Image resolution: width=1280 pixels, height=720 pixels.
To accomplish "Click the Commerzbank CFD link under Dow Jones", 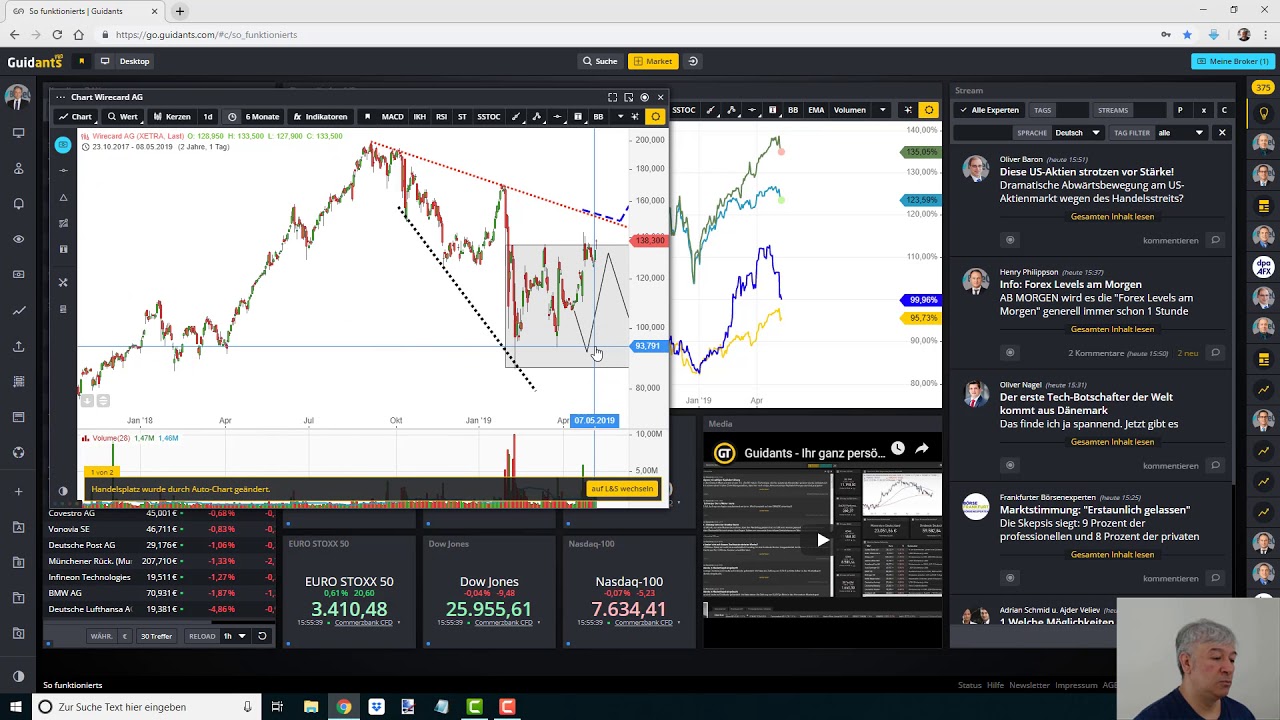I will [x=504, y=622].
